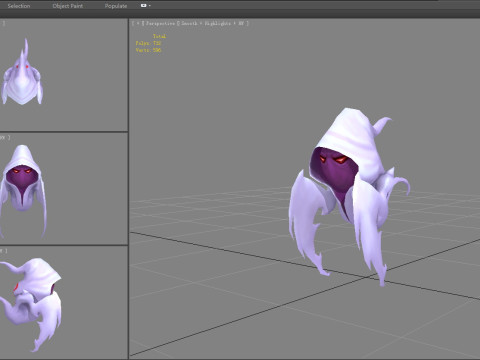Viewport: 480px width, 360px height.
Task: Open the Perspective viewport label menu
Action: pyautogui.click(x=160, y=23)
